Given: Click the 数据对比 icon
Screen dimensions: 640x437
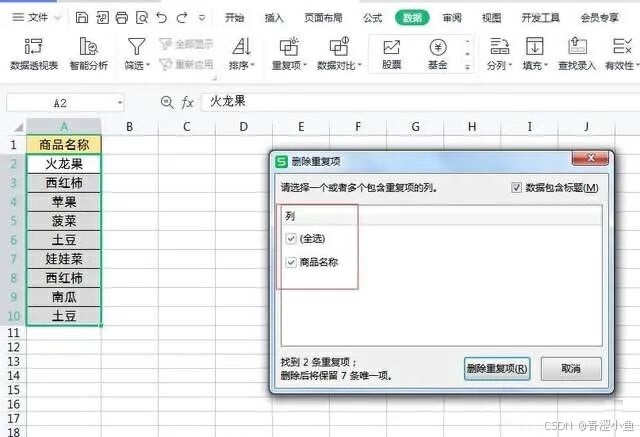Looking at the screenshot, I should click(339, 47).
